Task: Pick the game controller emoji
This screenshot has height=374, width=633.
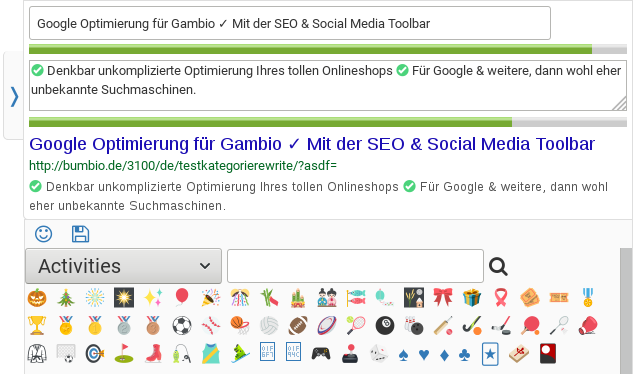Action: [321, 354]
